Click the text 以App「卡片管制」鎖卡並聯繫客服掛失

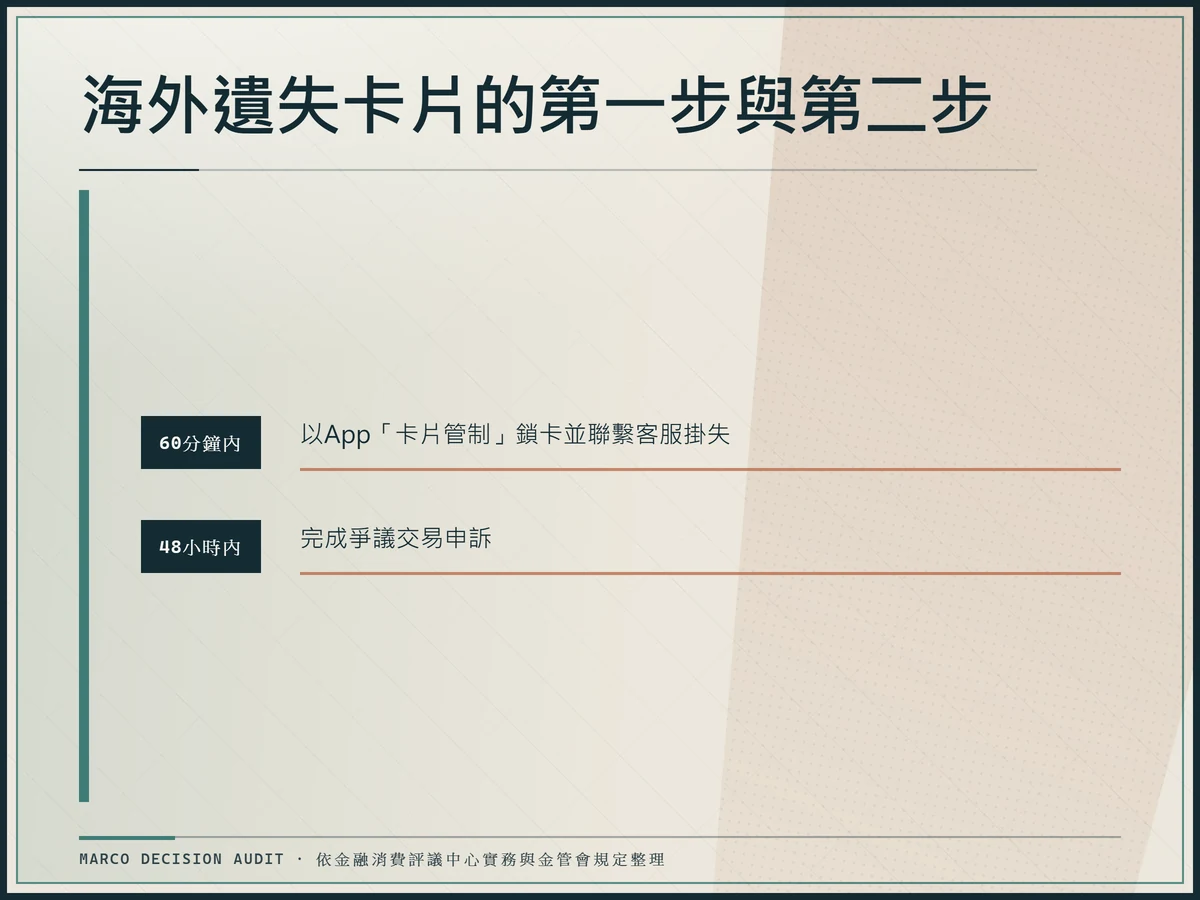515,434
